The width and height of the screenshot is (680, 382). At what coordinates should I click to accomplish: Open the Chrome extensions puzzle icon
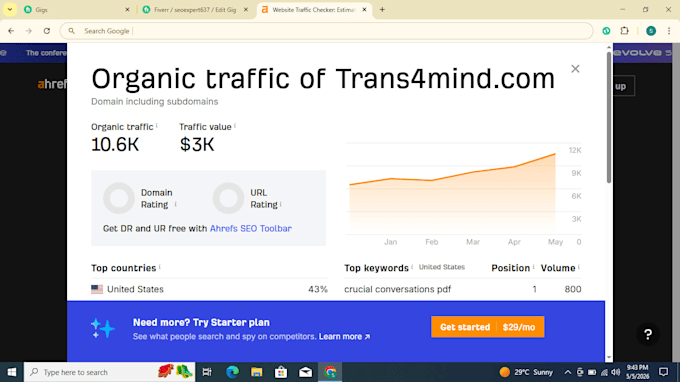[x=624, y=31]
